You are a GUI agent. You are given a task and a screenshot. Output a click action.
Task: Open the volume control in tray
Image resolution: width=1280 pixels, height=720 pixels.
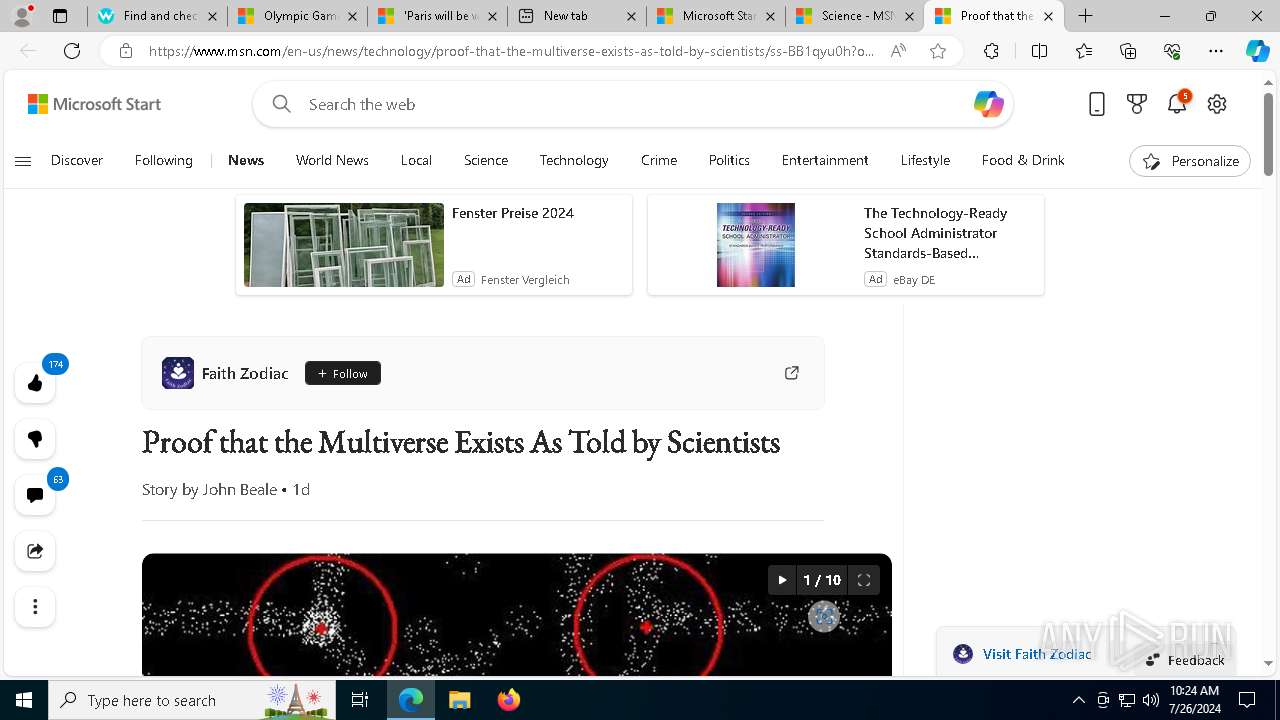[x=1151, y=700]
